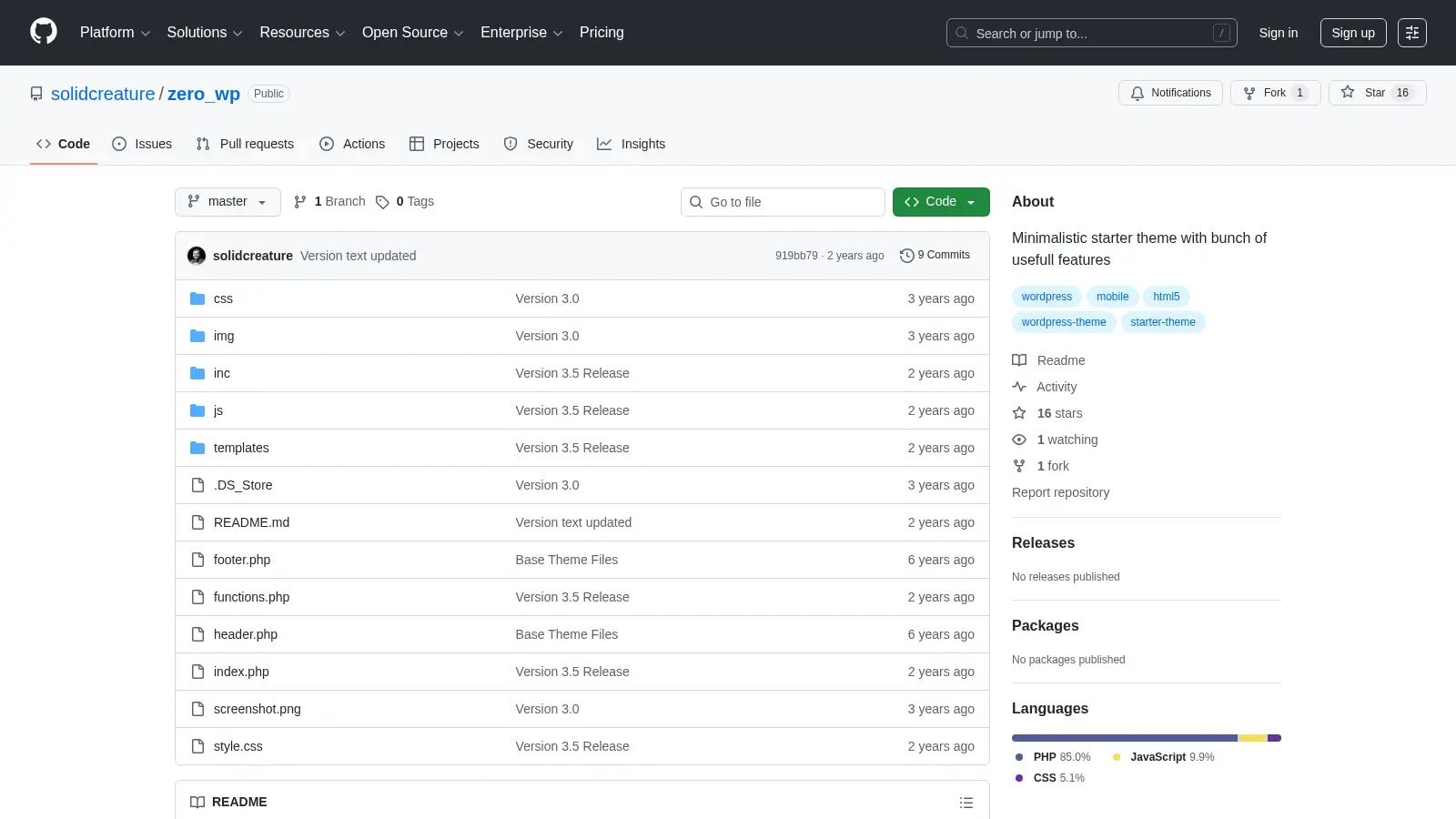
Task: Open the green Code dropdown button
Action: [x=941, y=202]
